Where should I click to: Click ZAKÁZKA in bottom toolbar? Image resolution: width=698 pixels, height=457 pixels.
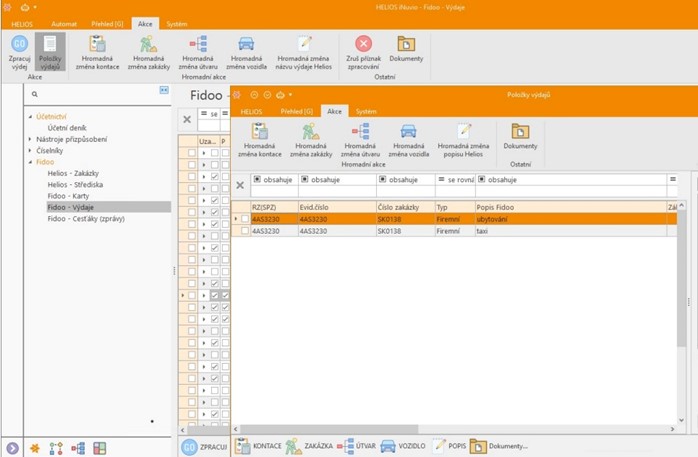[309, 446]
